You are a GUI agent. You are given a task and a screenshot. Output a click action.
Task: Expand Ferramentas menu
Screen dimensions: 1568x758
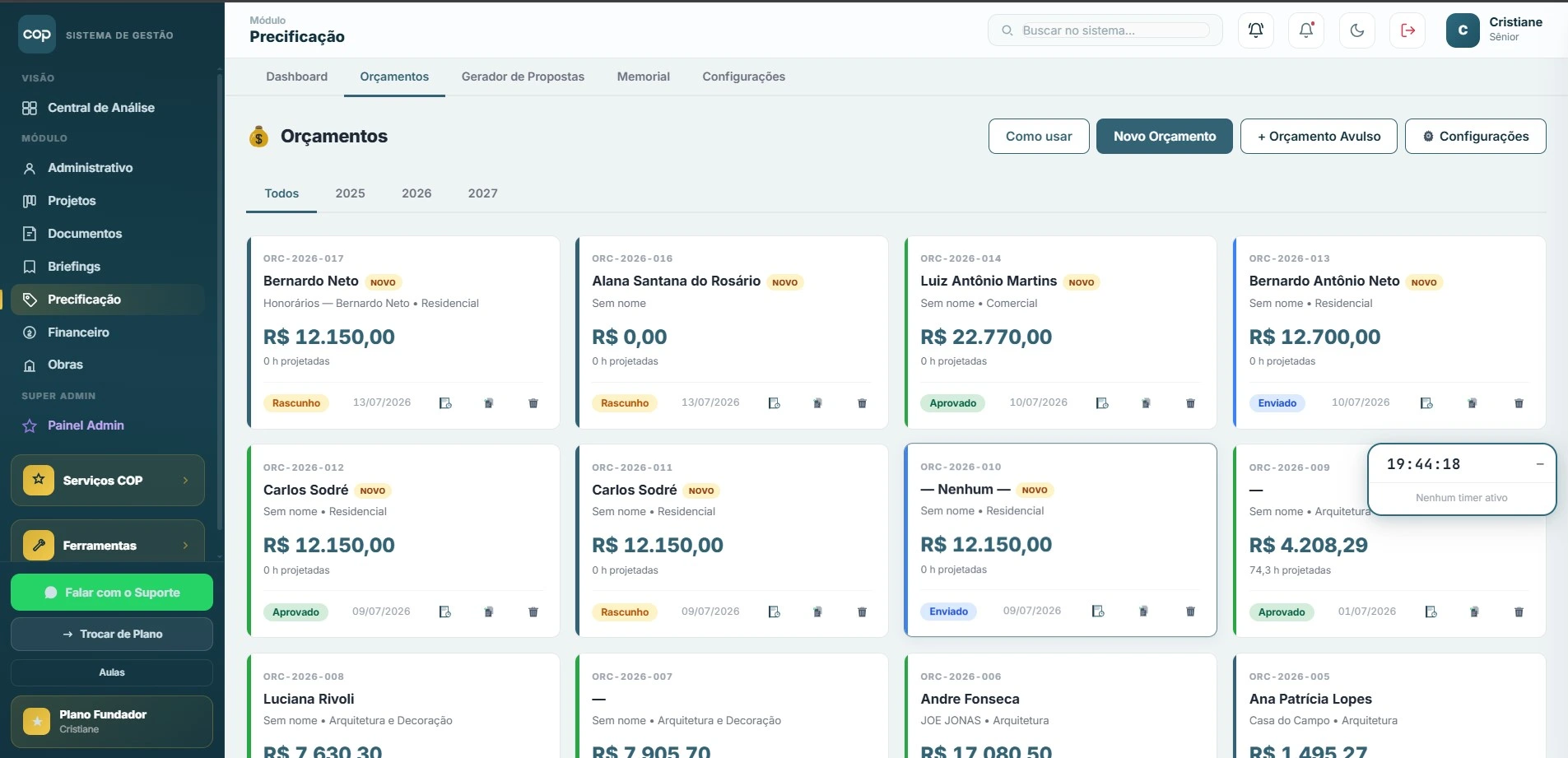click(x=108, y=543)
